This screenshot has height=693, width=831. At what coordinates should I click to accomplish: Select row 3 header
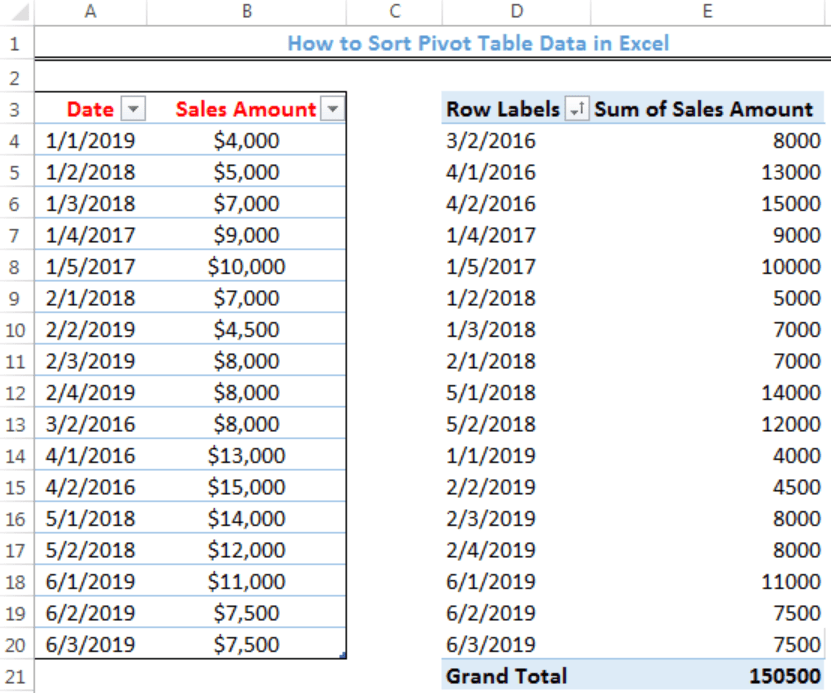pyautogui.click(x=16, y=109)
